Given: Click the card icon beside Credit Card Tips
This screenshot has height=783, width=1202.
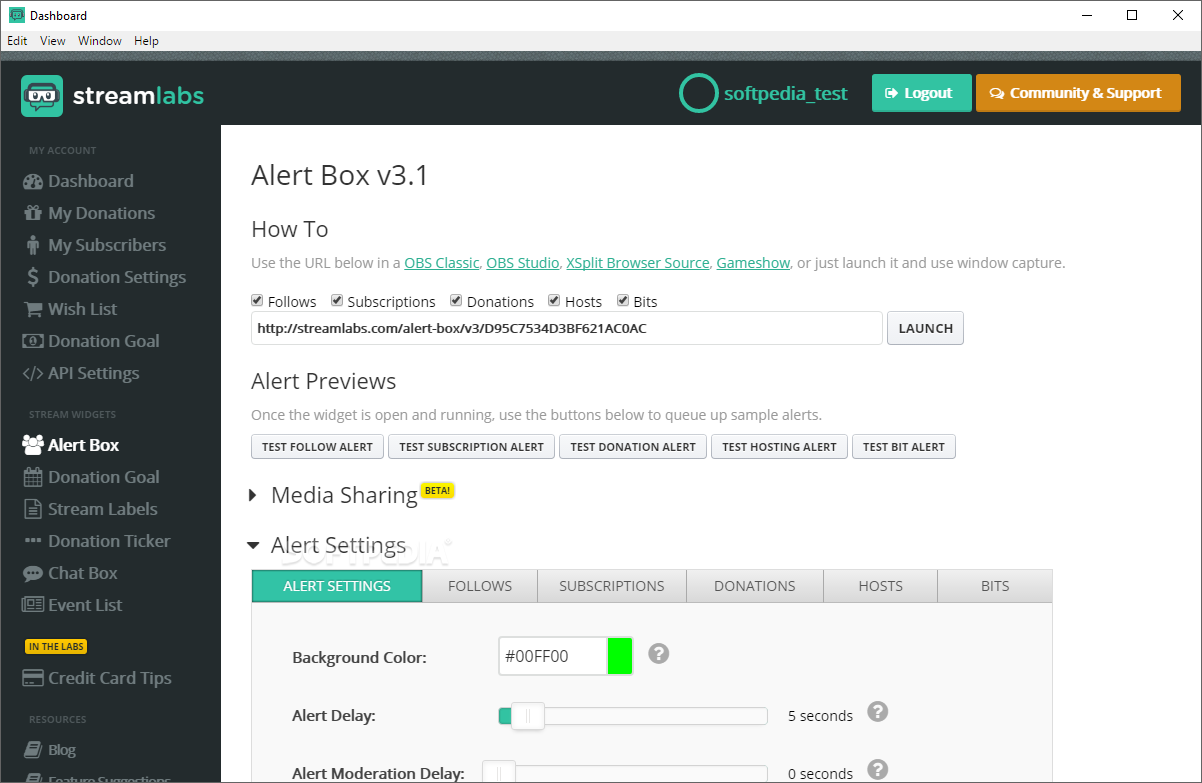Looking at the screenshot, I should [x=33, y=678].
